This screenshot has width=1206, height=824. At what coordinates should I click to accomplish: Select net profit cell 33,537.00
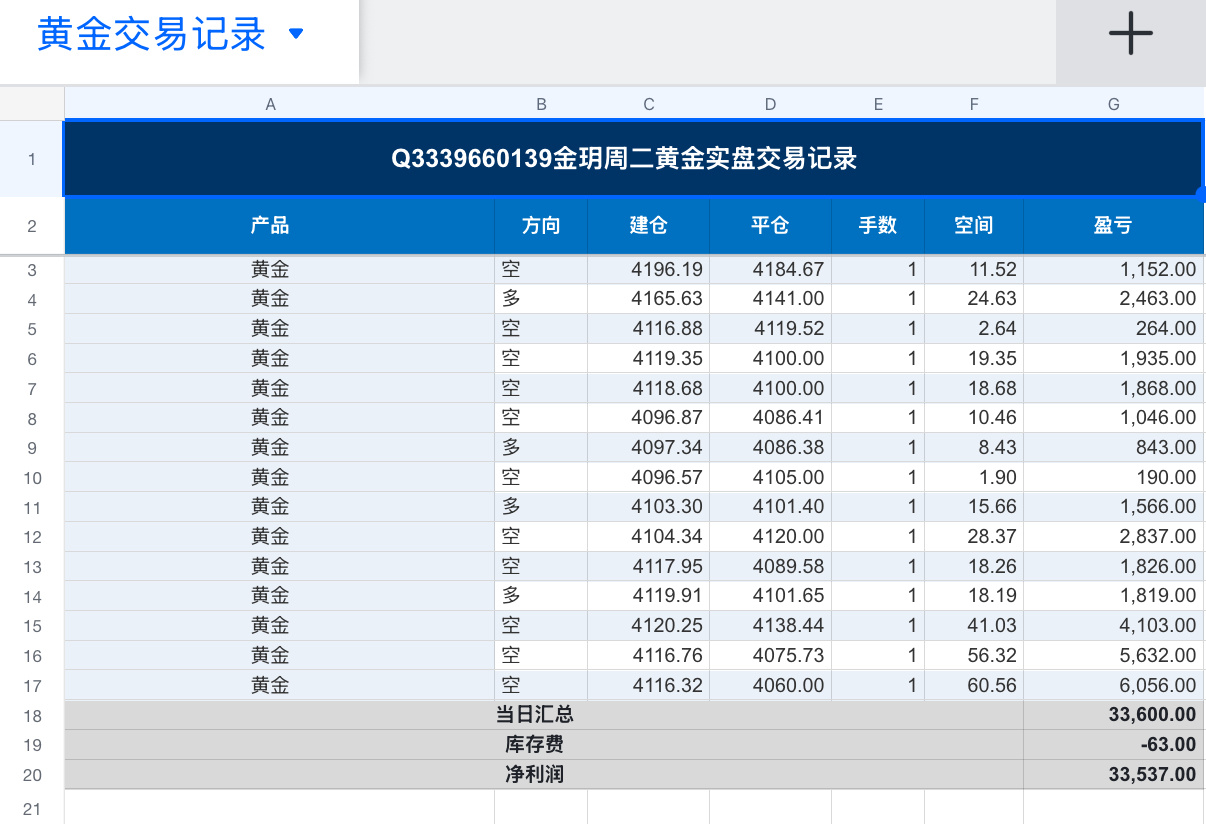click(1114, 774)
